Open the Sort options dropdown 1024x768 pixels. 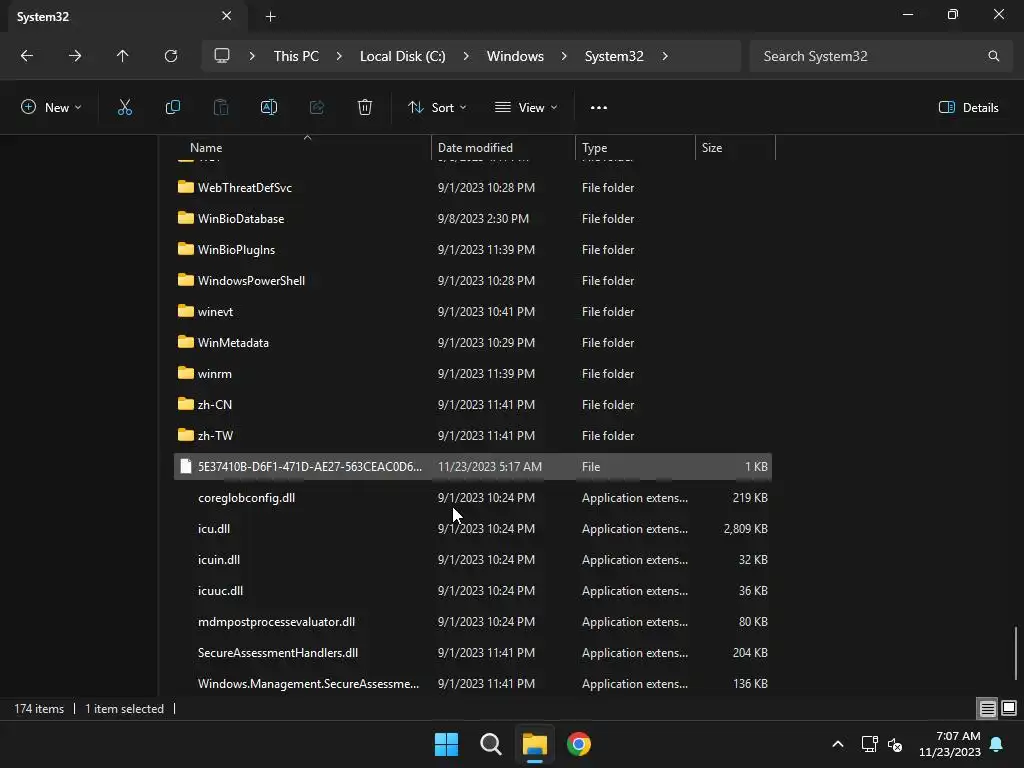(x=437, y=107)
